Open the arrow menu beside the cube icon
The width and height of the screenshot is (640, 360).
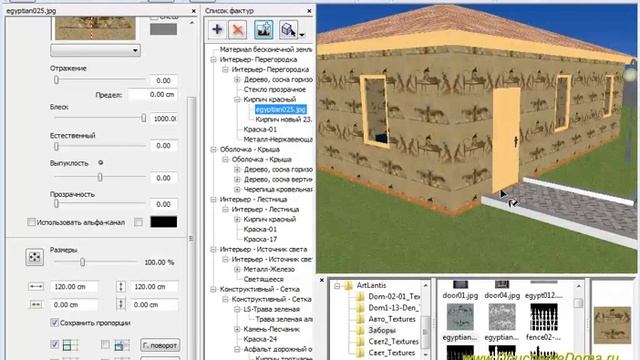click(x=302, y=35)
